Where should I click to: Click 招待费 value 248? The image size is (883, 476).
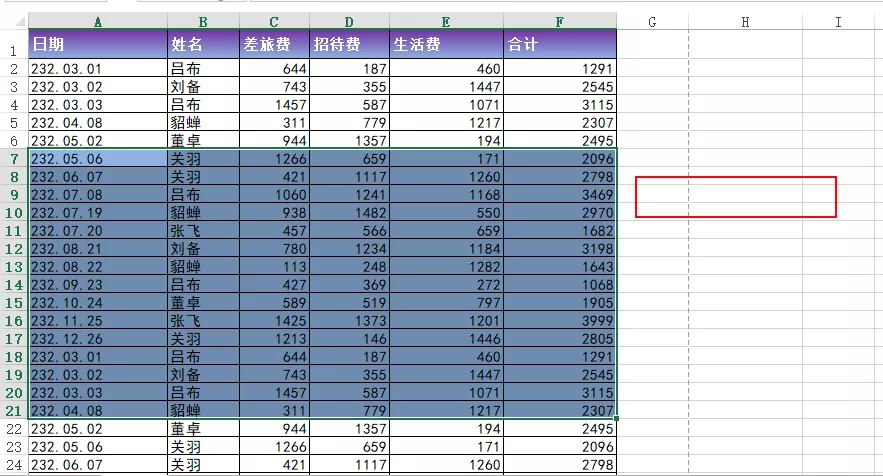[x=349, y=267]
